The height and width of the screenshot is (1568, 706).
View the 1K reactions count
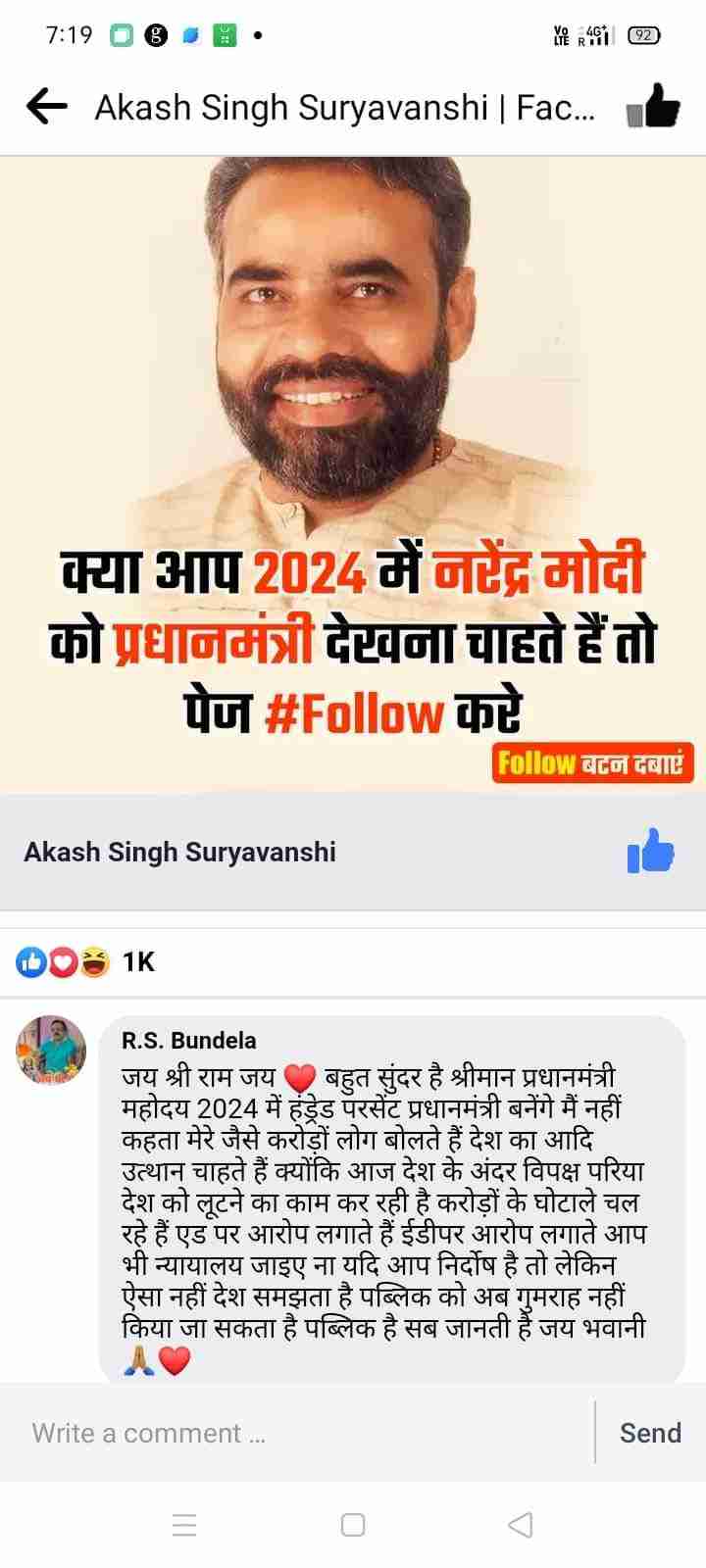point(138,962)
